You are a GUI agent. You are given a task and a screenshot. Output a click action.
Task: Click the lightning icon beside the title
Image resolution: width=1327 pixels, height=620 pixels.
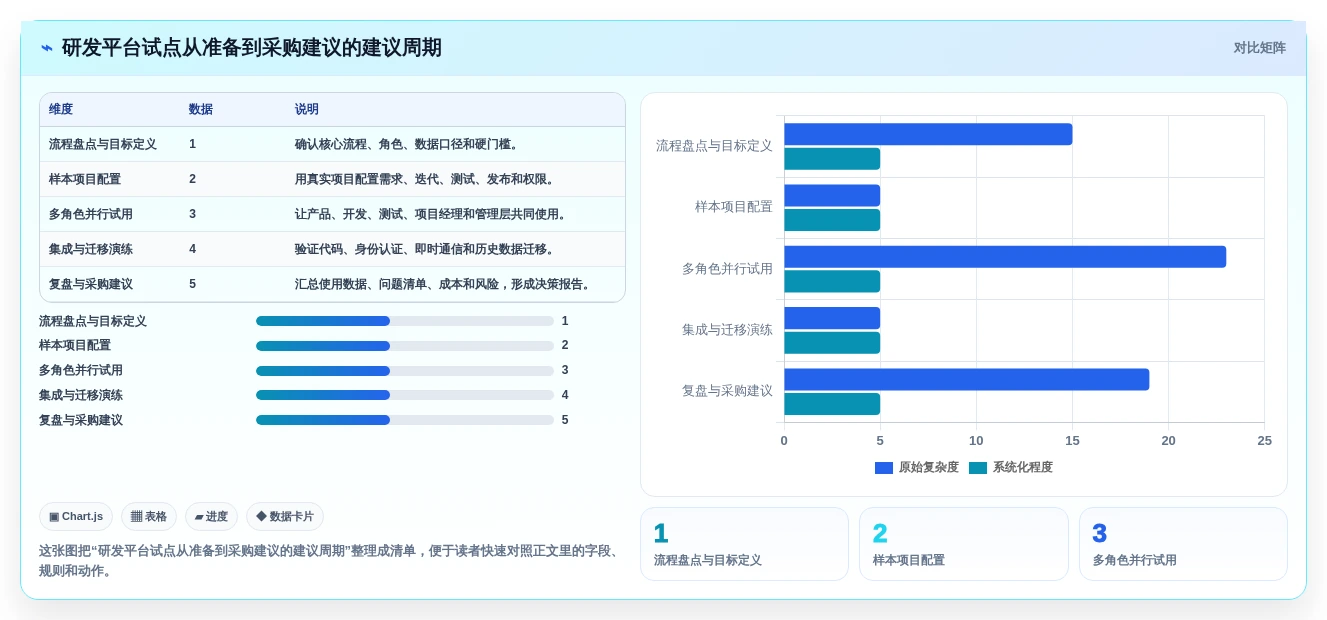[x=47, y=48]
